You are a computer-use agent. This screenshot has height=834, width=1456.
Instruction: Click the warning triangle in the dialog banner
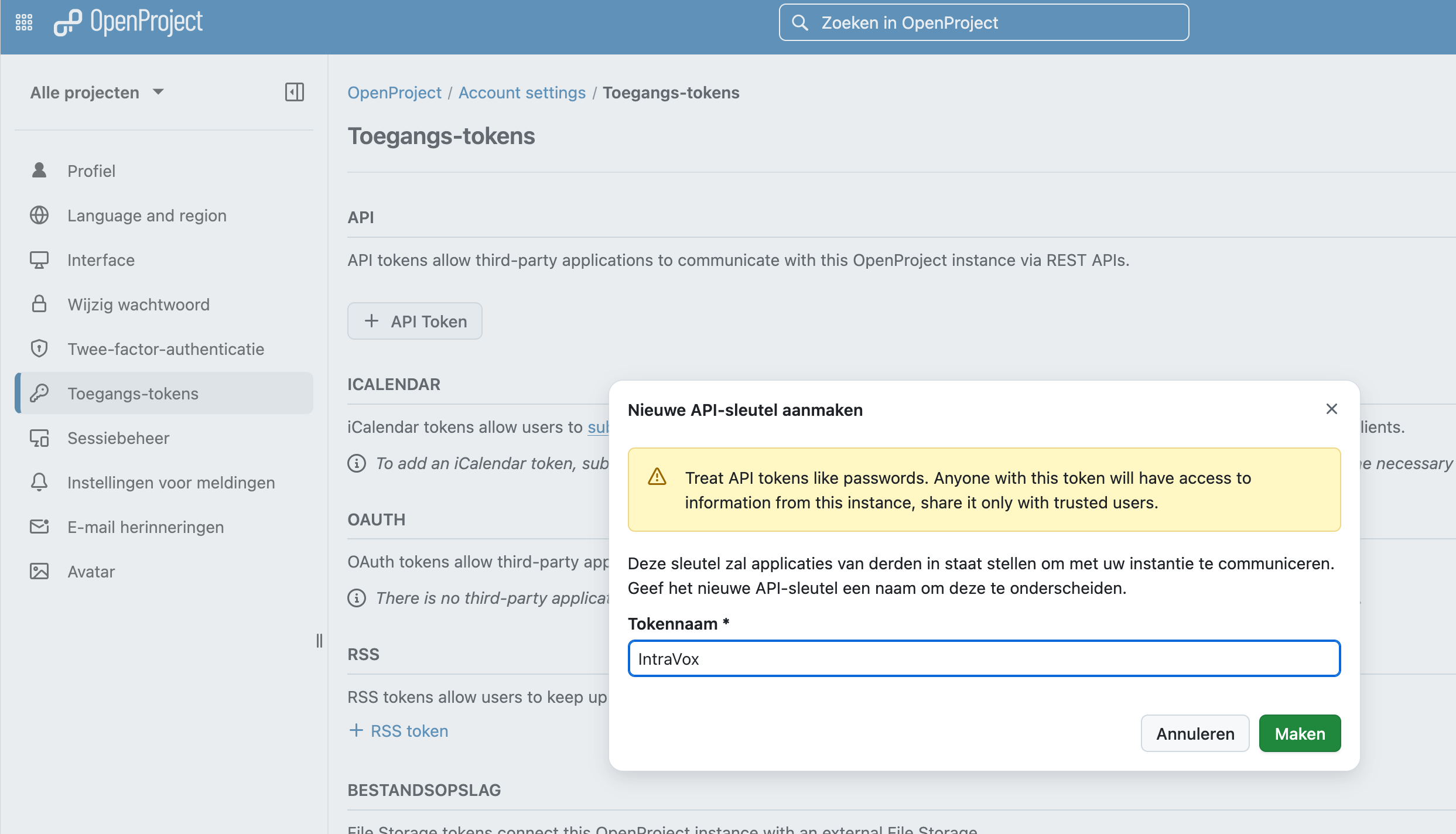click(x=657, y=477)
